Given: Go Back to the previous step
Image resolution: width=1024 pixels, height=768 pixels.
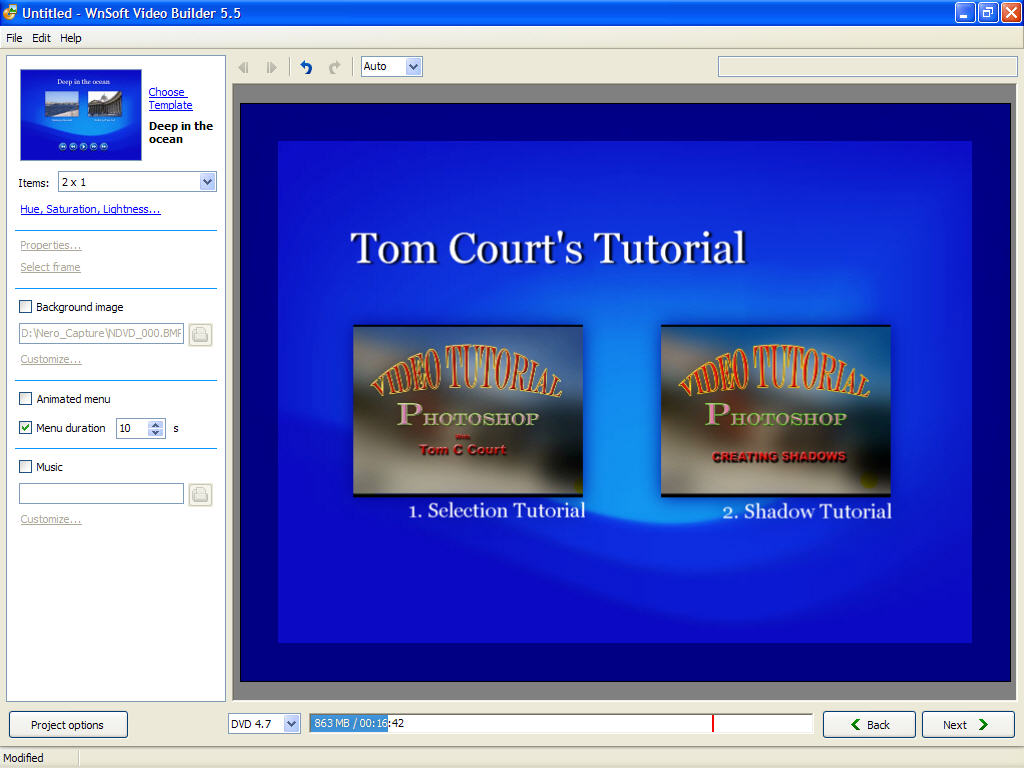Looking at the screenshot, I should [x=869, y=724].
